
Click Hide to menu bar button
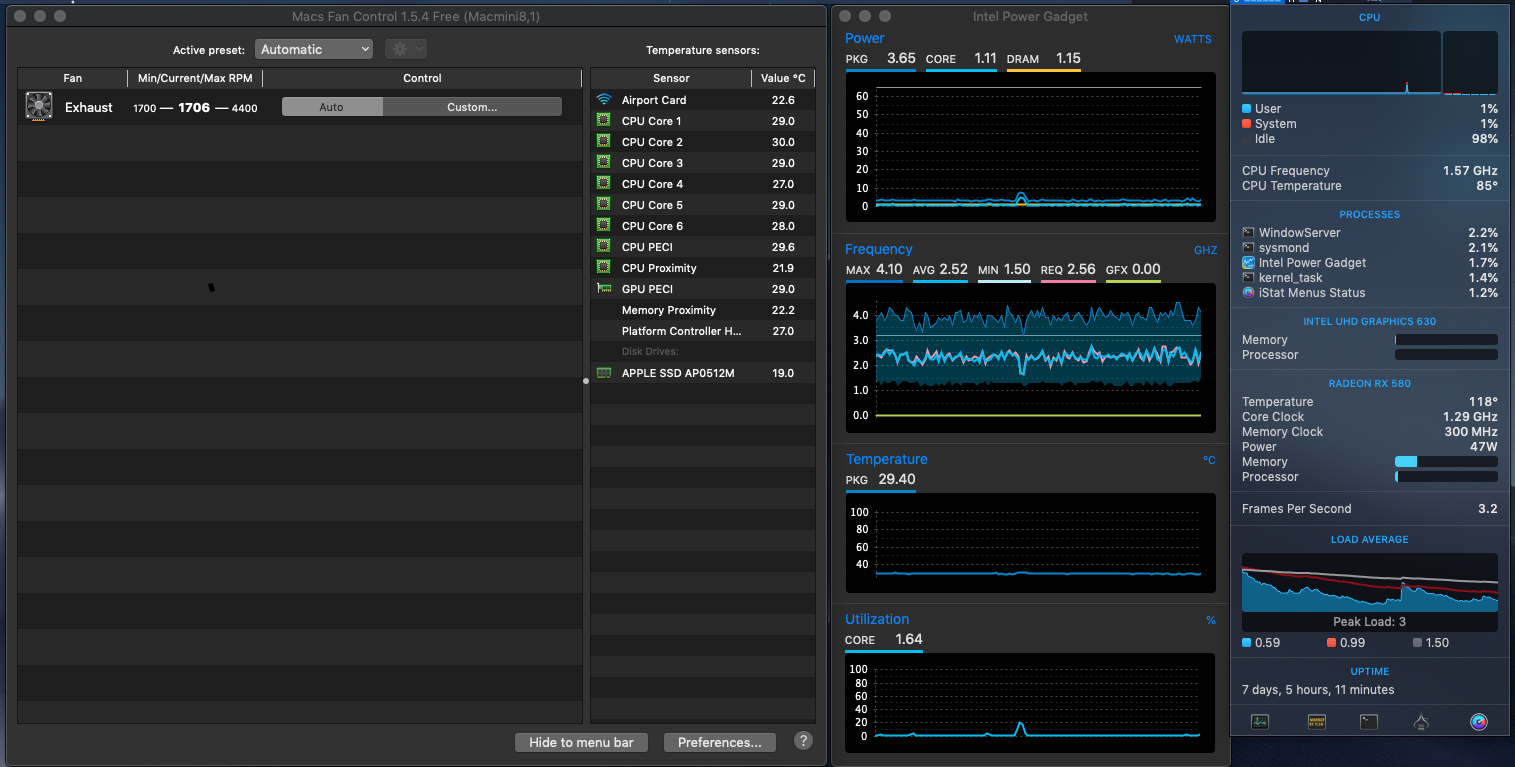[581, 742]
